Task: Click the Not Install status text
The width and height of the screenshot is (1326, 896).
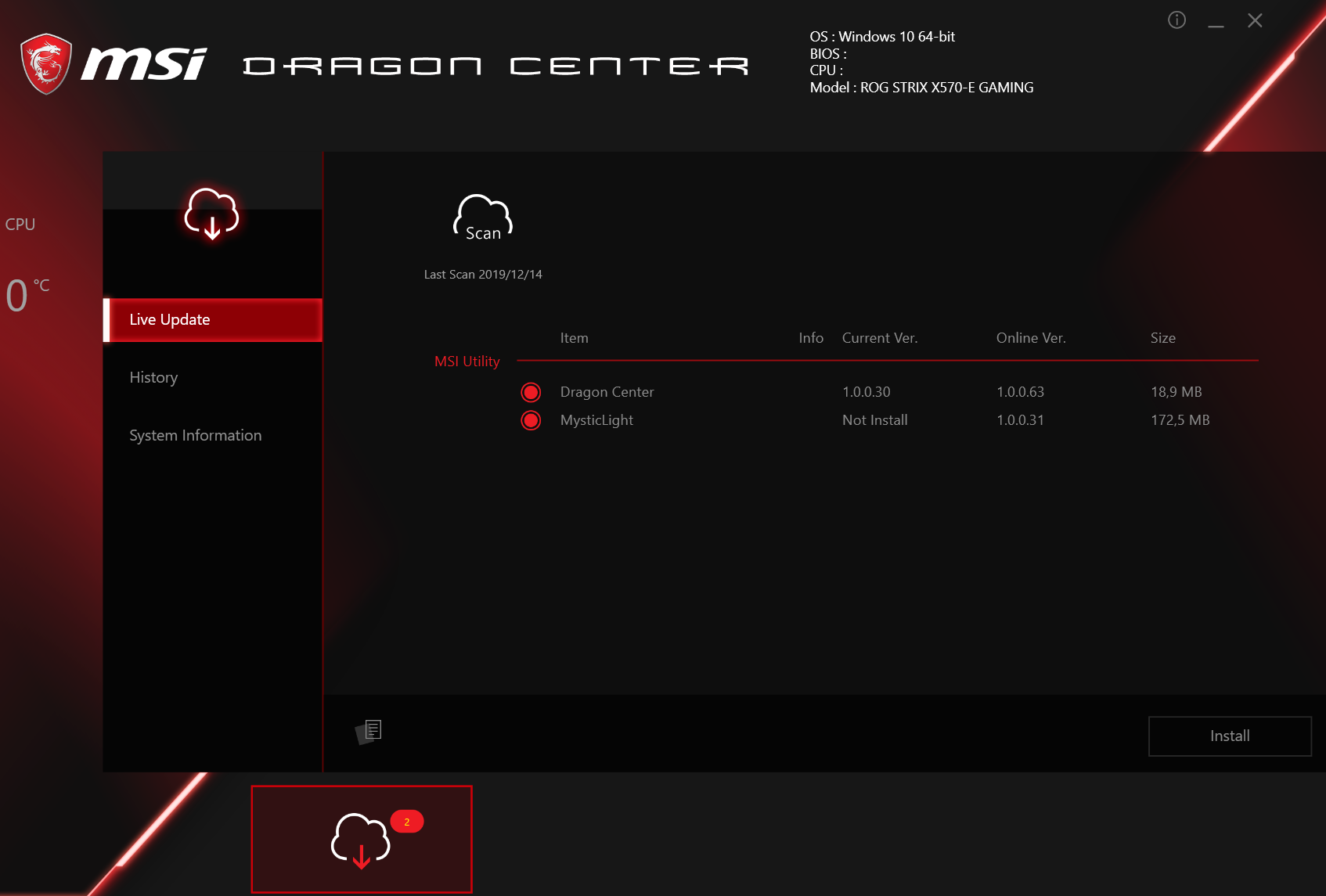Action: [875, 420]
